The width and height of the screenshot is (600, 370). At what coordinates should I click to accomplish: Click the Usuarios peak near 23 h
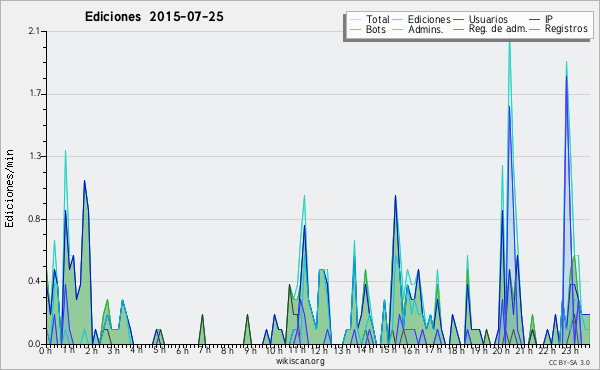click(x=567, y=78)
